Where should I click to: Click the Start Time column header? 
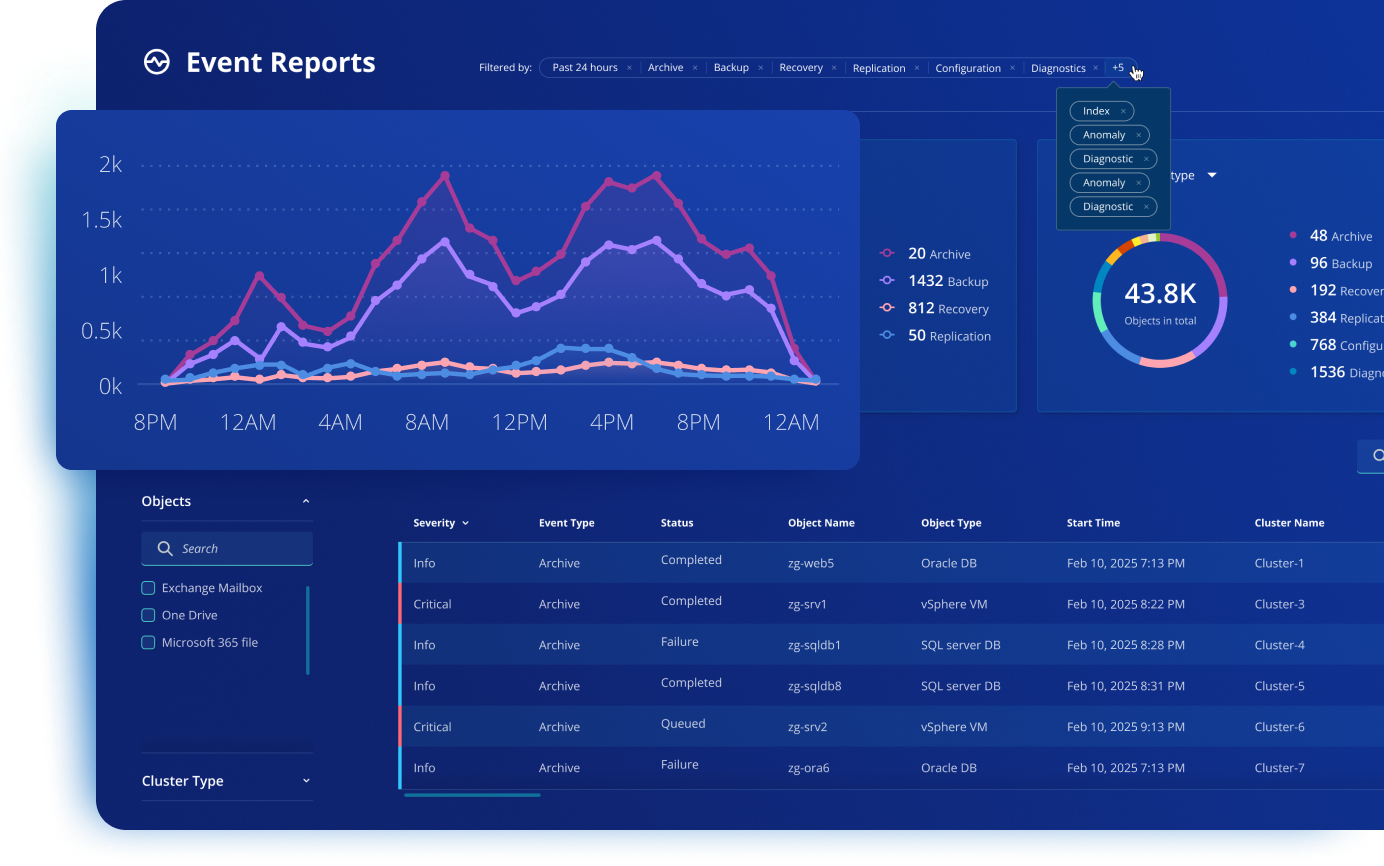[x=1093, y=523]
